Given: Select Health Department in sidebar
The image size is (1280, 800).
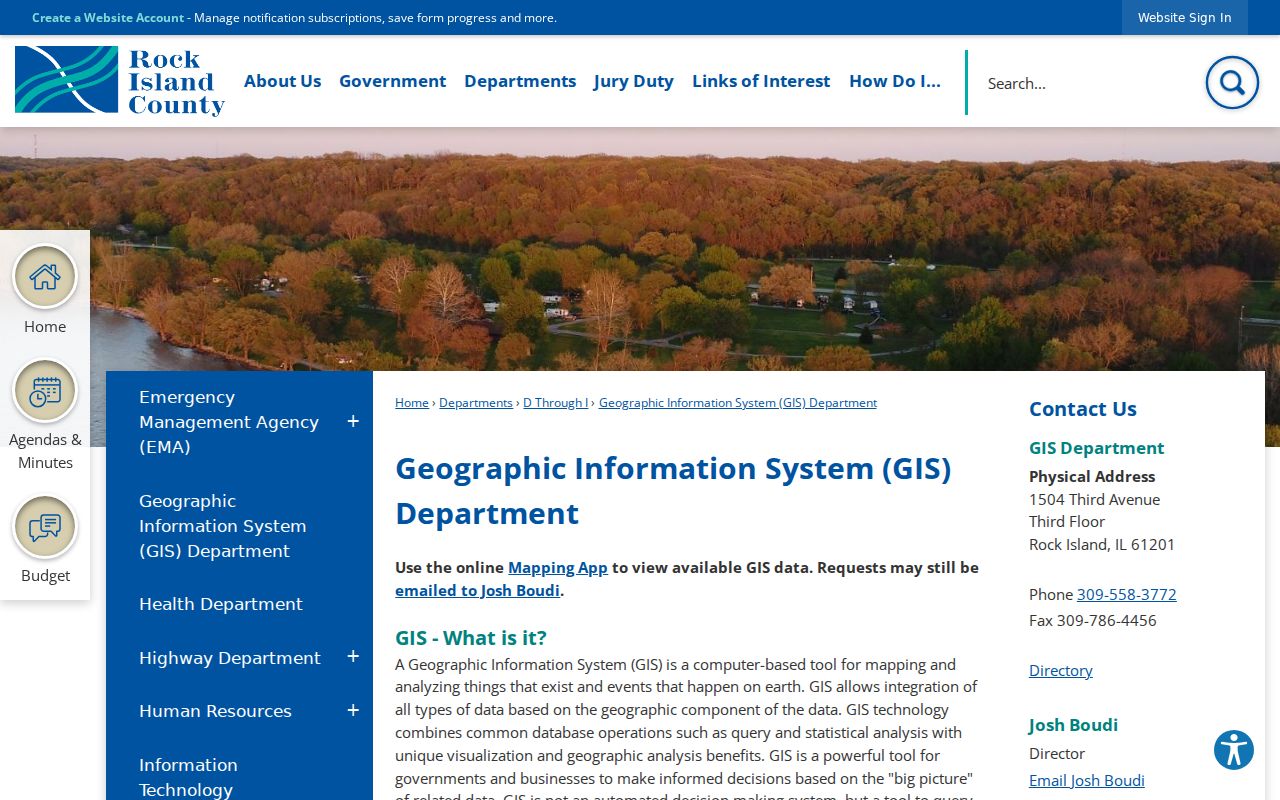Looking at the screenshot, I should pos(221,604).
